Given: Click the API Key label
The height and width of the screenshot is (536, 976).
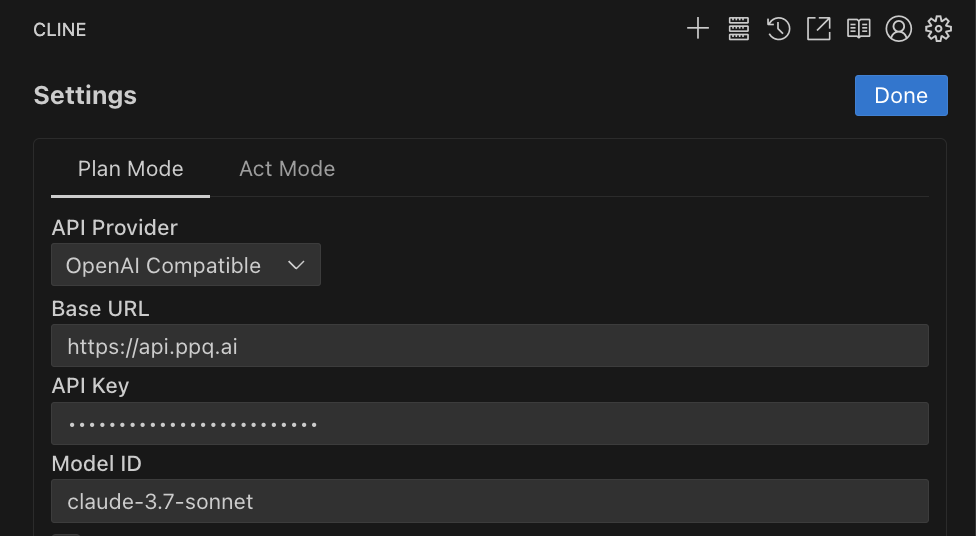Looking at the screenshot, I should pyautogui.click(x=90, y=385).
